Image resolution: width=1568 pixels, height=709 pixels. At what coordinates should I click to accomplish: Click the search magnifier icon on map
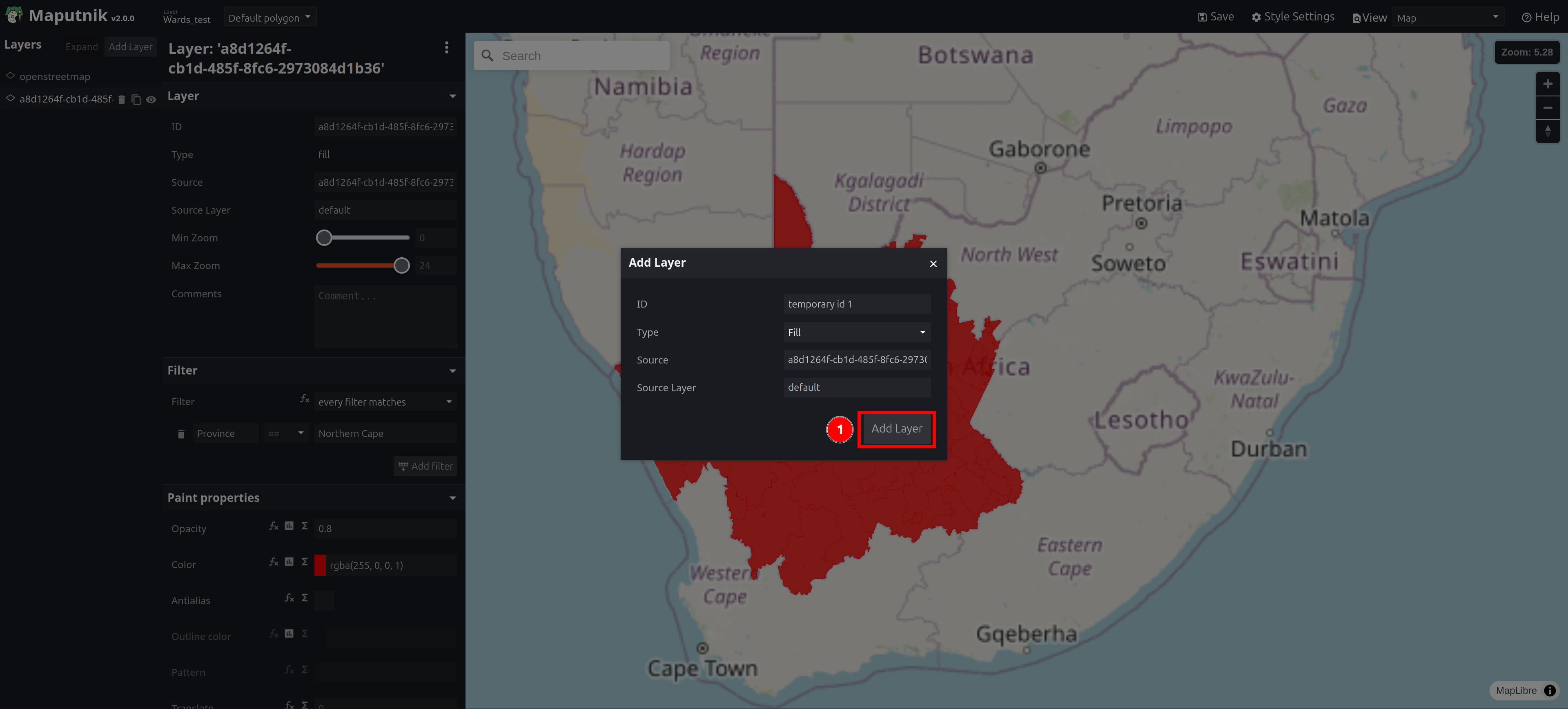(x=488, y=56)
